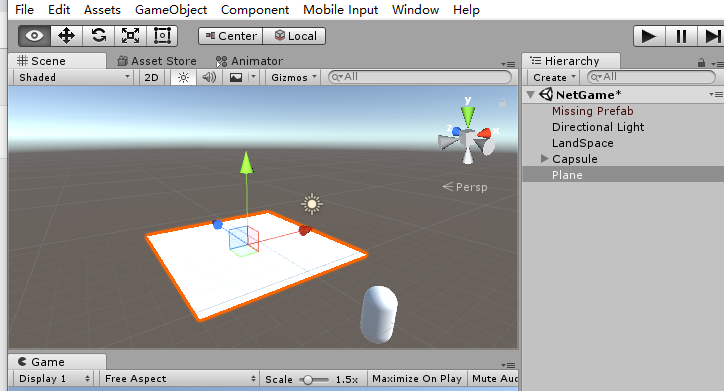Open the Window menu
The width and height of the screenshot is (724, 391).
[x=415, y=10]
